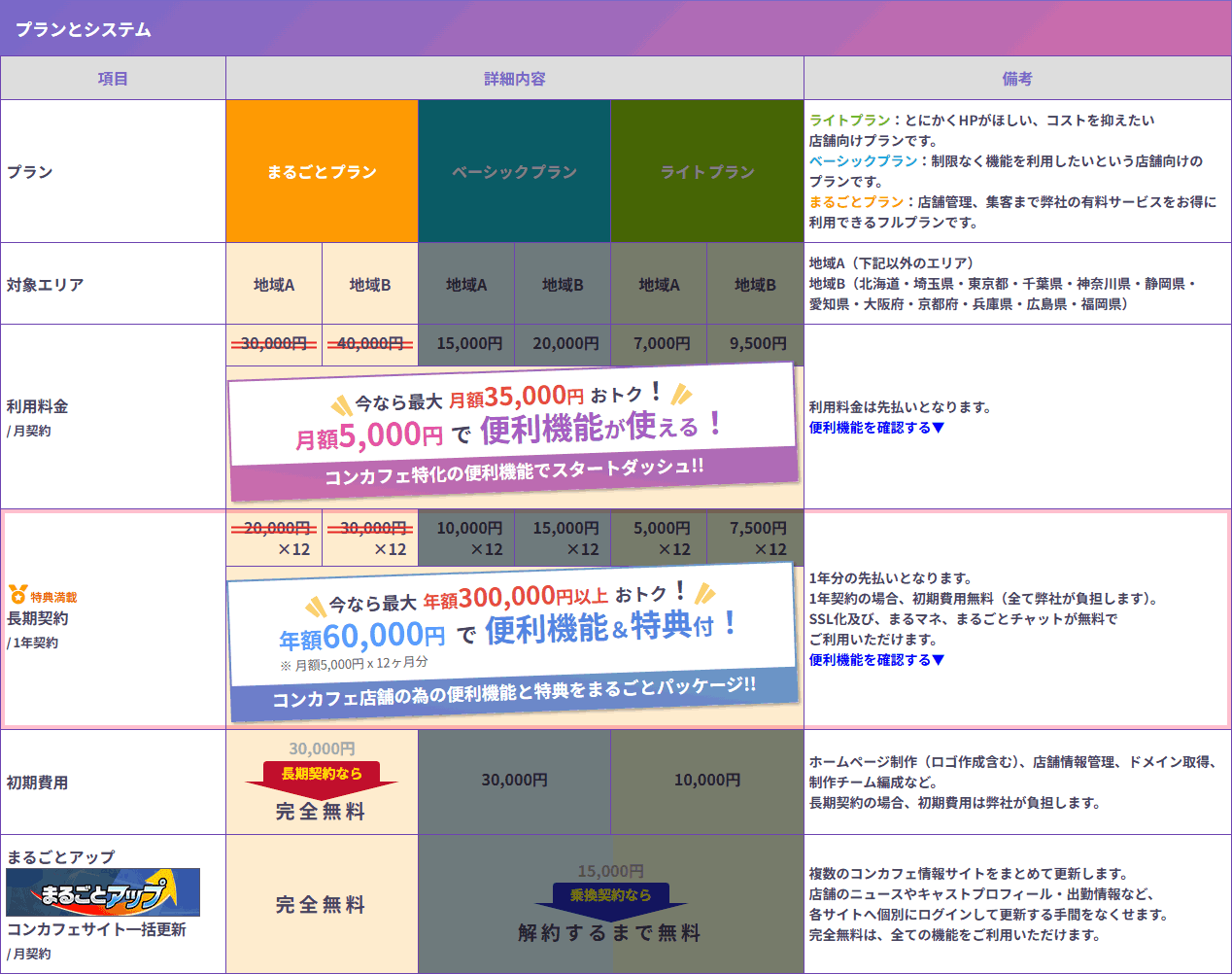Click the 初期費用 row label
The width and height of the screenshot is (1232, 974).
point(37,783)
